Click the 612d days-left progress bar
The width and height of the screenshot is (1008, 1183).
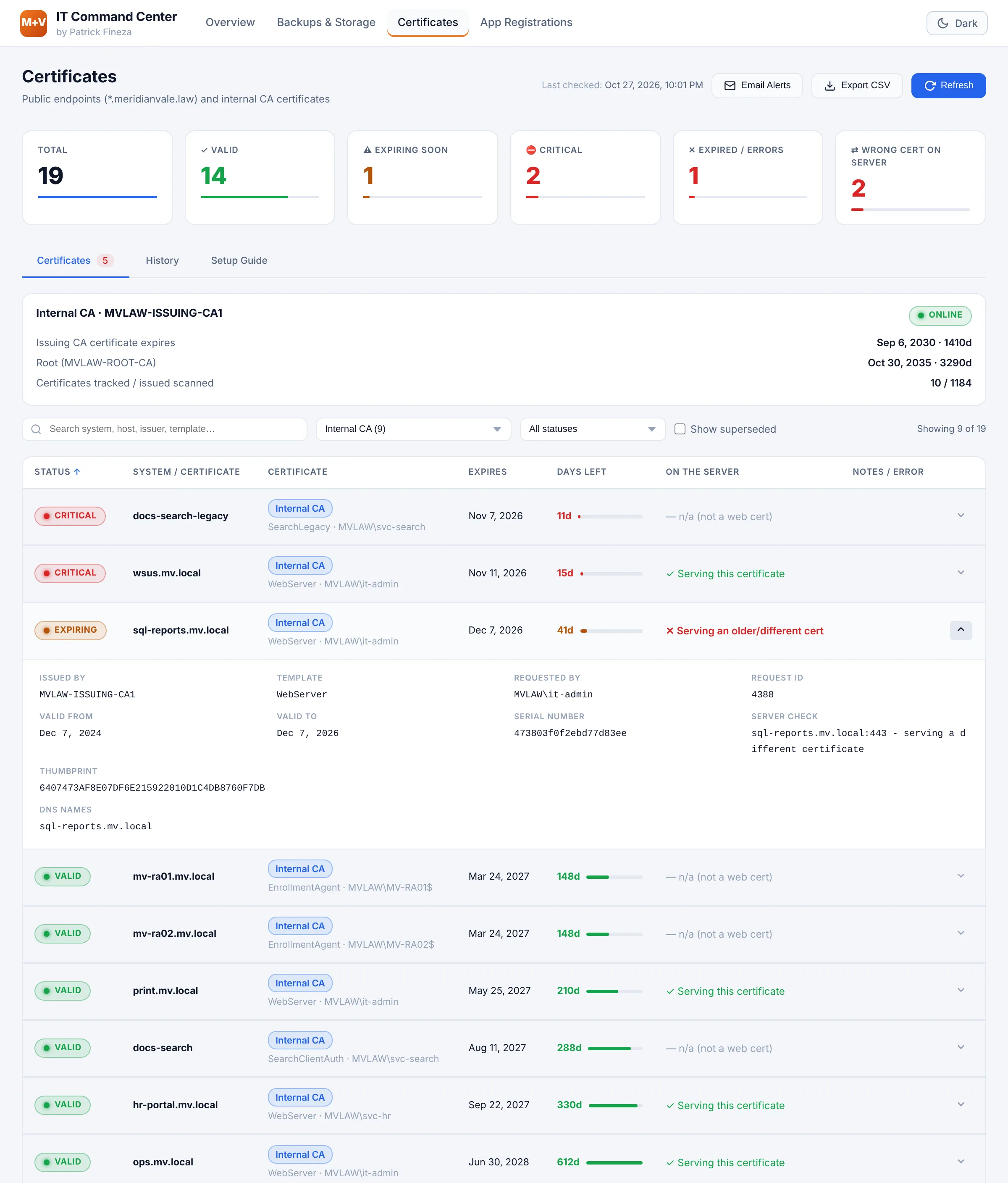(614, 1162)
